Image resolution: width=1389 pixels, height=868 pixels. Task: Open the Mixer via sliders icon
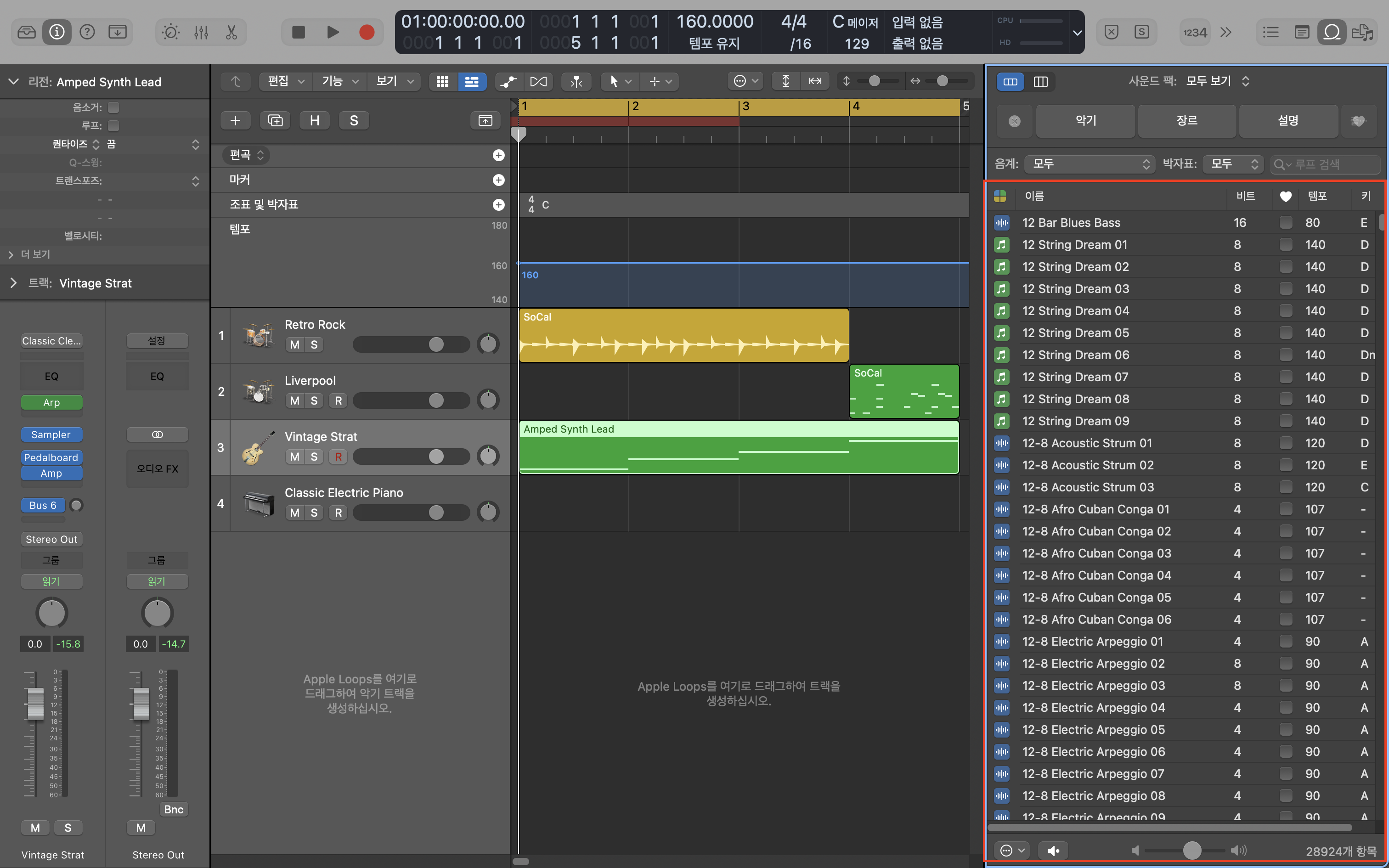[201, 32]
